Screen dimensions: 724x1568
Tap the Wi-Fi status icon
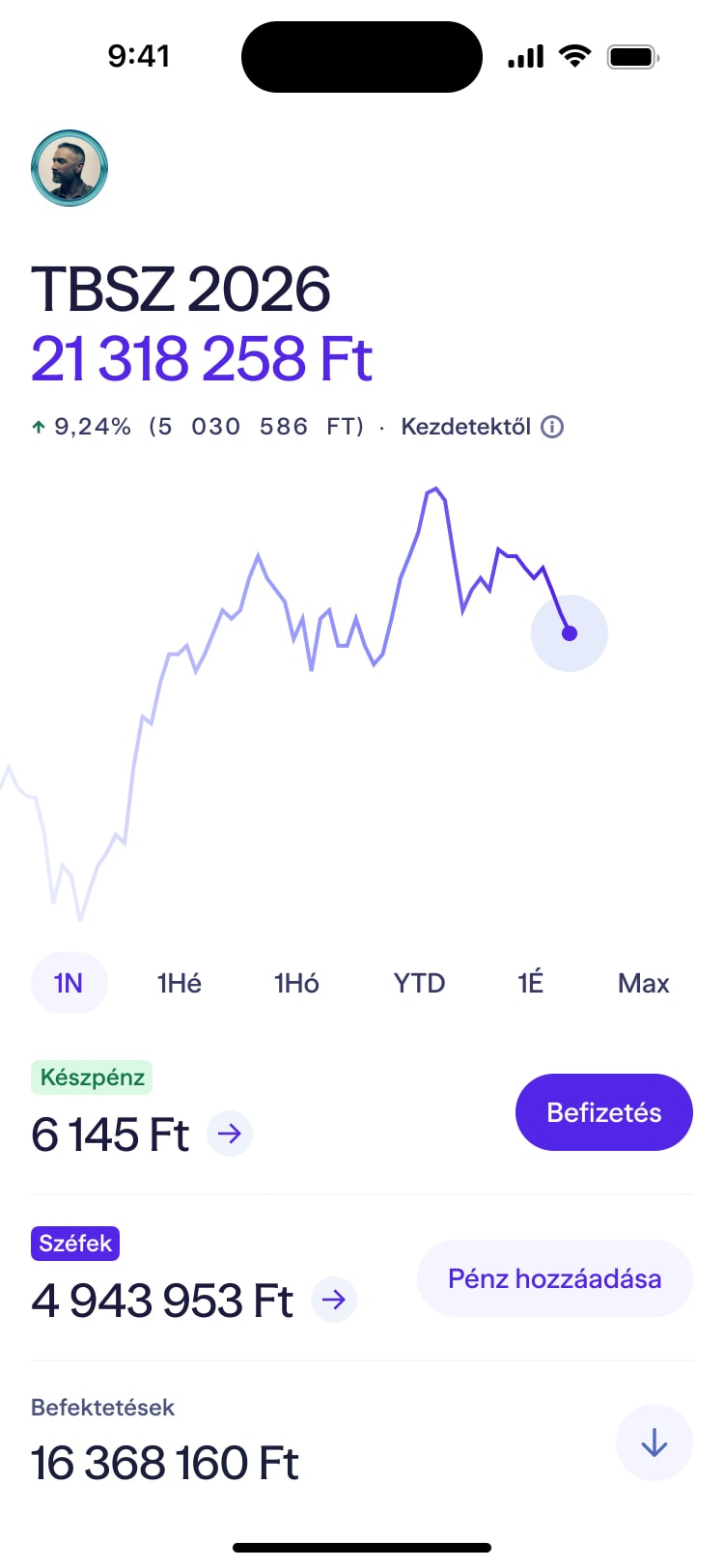pyautogui.click(x=575, y=56)
